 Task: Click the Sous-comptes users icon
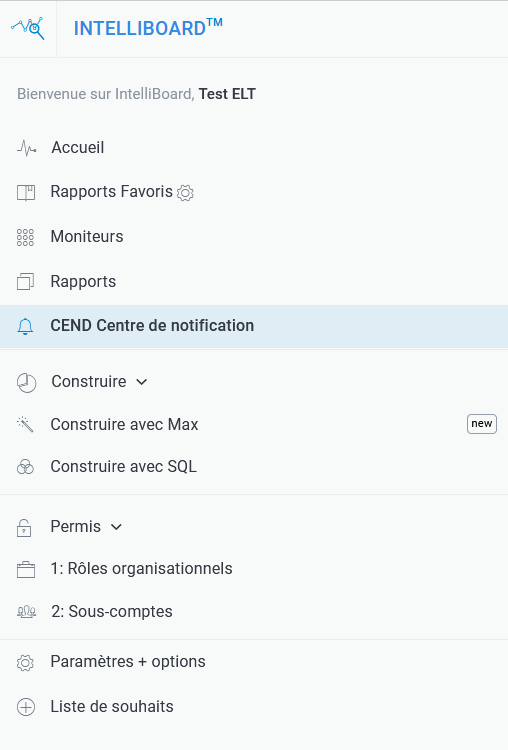pyautogui.click(x=26, y=612)
